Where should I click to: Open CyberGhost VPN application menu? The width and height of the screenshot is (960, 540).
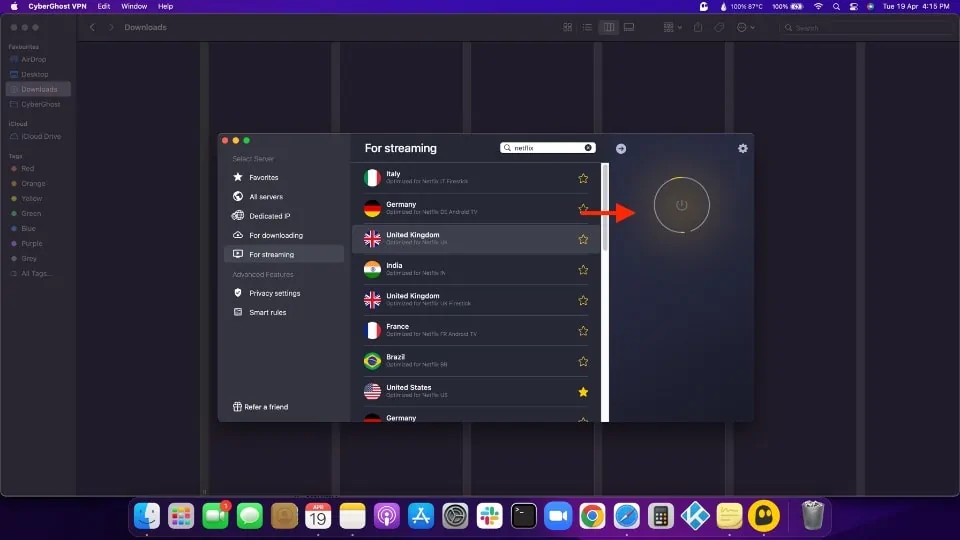point(58,6)
